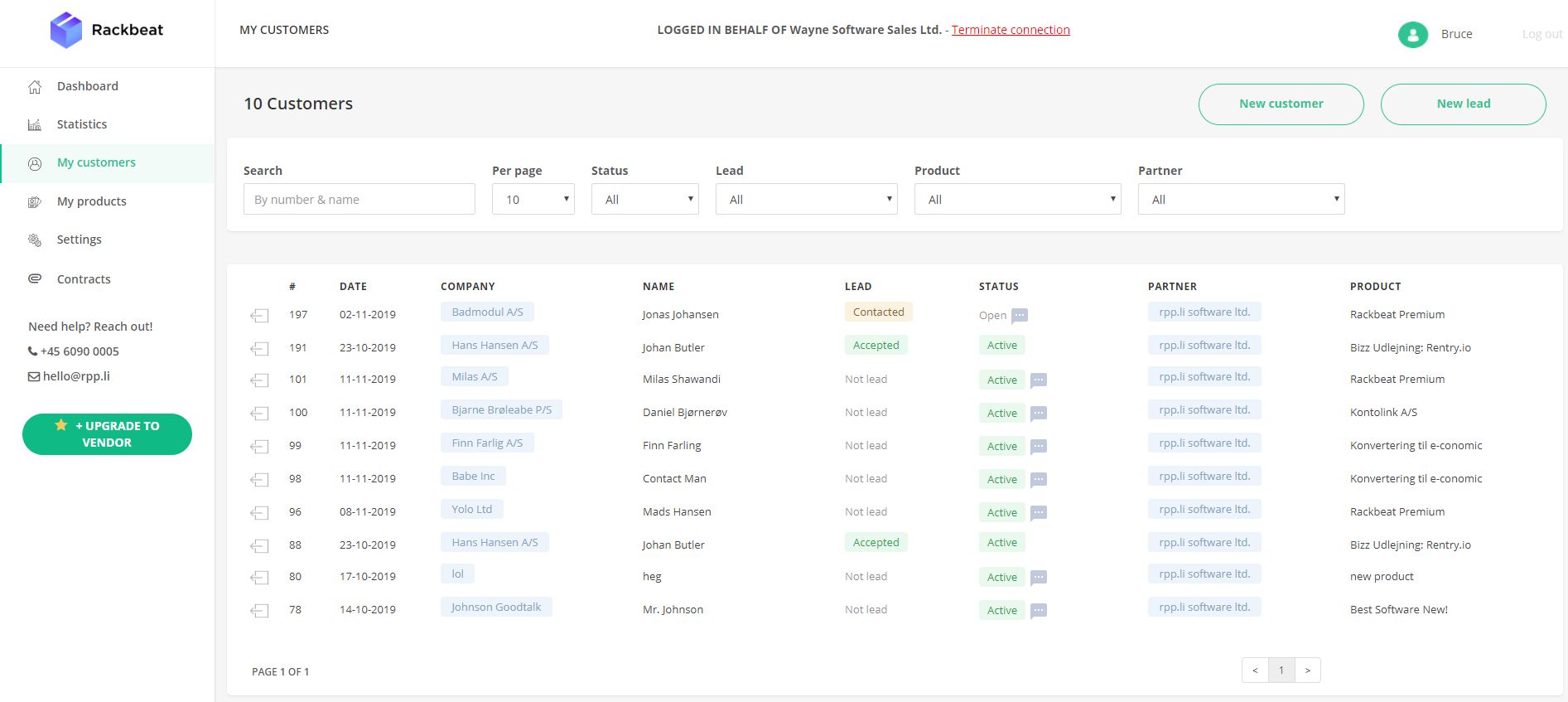Open Johnson Goodtalk company tag
This screenshot has width=1568, height=702.
[x=496, y=608]
